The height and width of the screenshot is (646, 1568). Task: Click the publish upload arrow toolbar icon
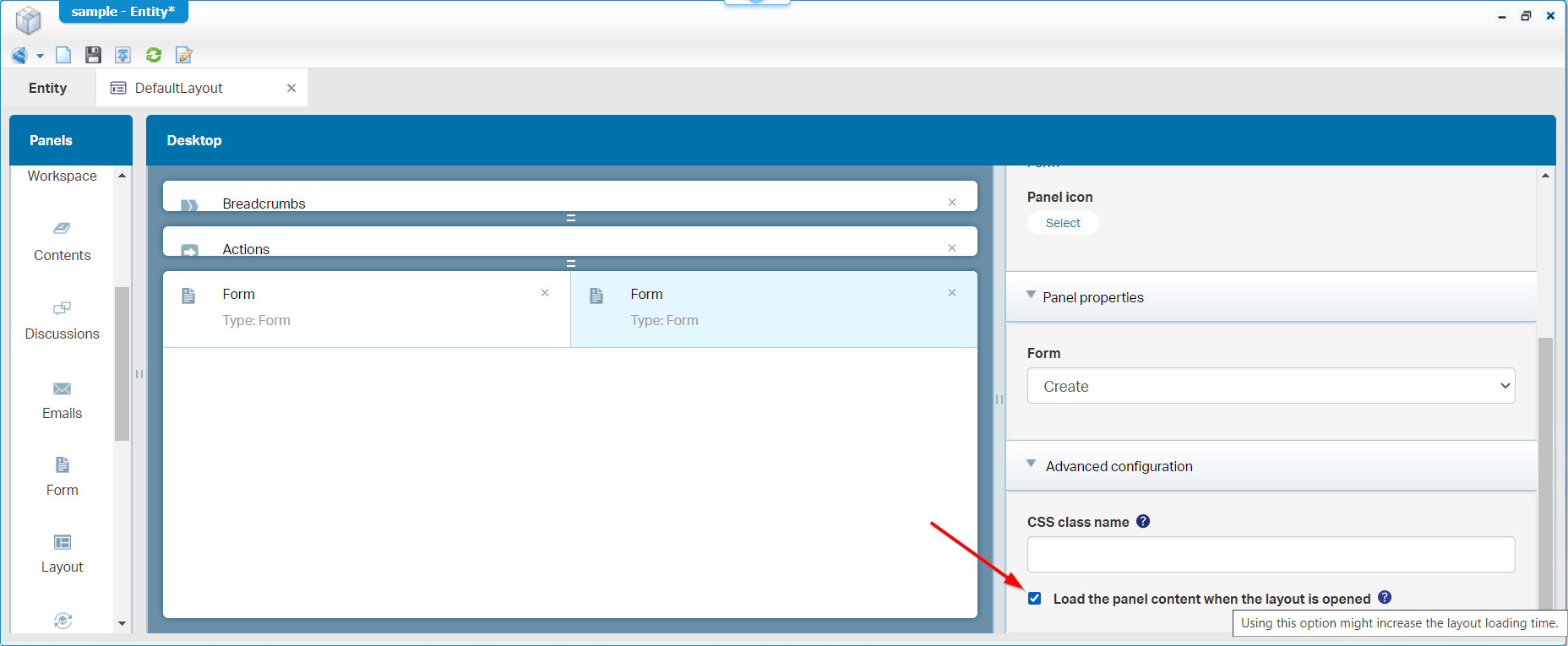click(x=122, y=55)
